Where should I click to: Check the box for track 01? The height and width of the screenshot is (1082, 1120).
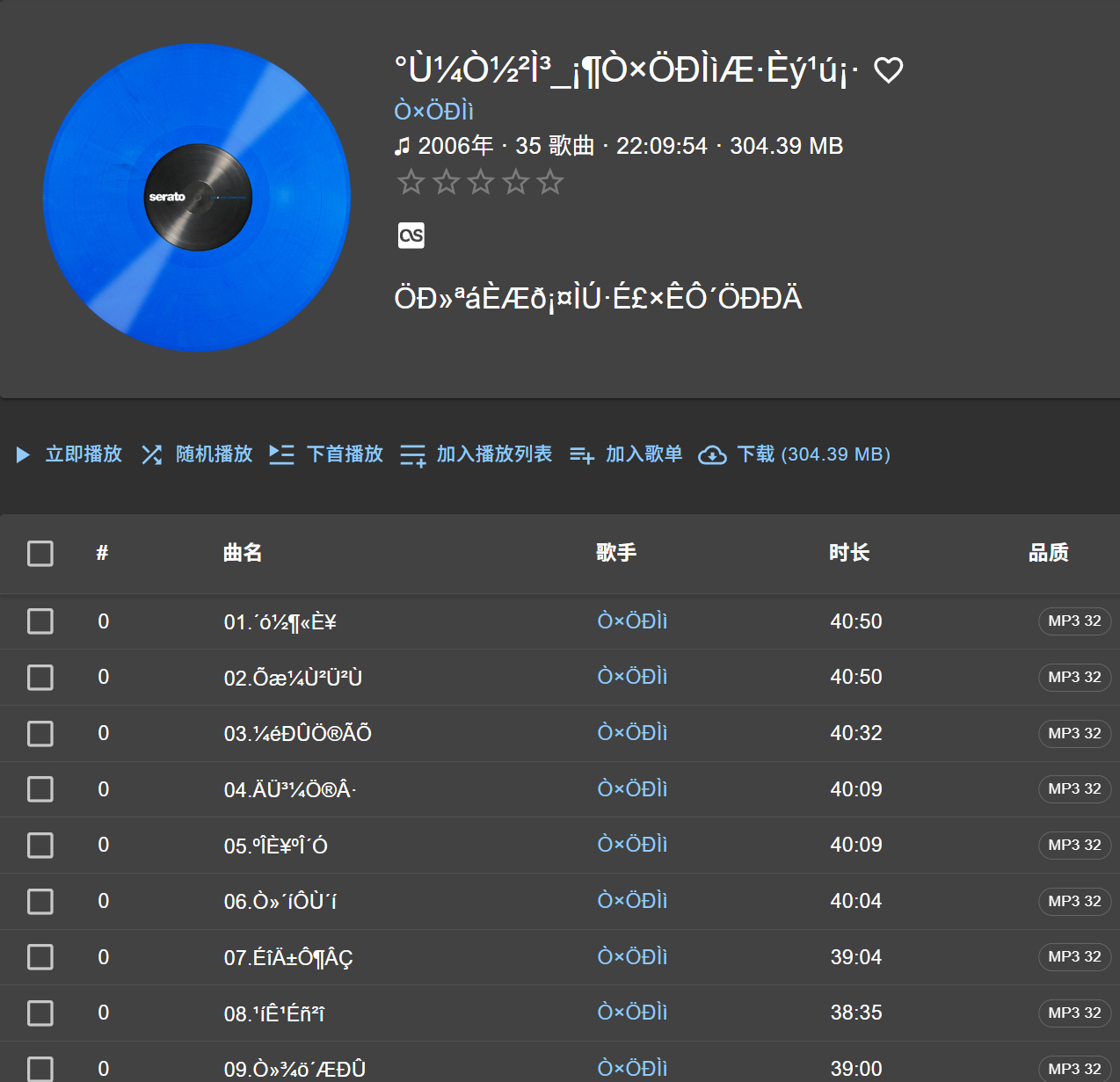pos(40,621)
